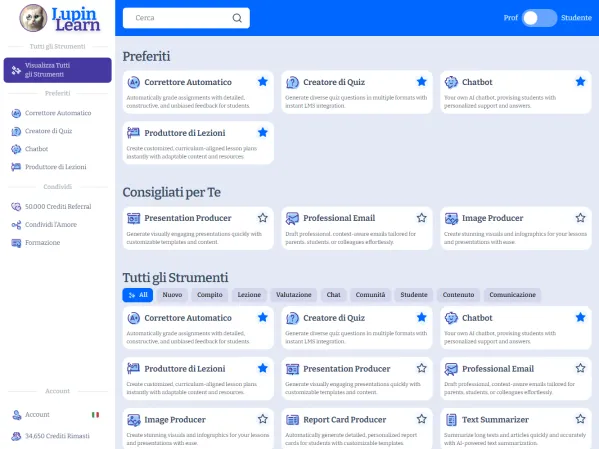
Task: Unfavorite Creatore di Quiz in Preferiti section
Action: coord(421,82)
